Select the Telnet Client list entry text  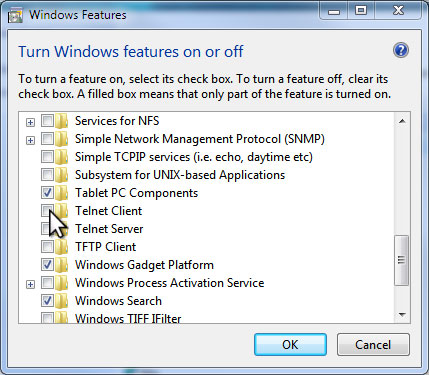(x=108, y=211)
